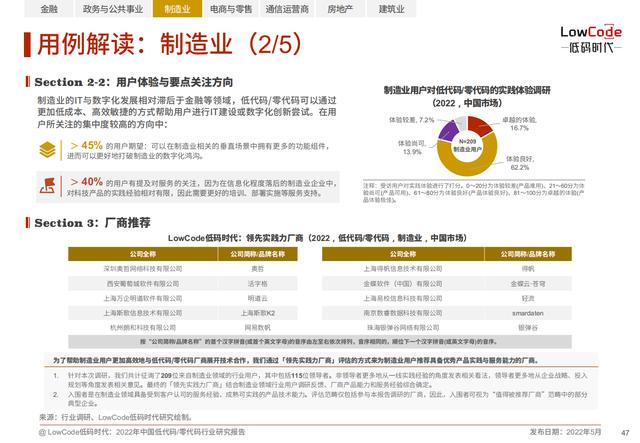This screenshot has width=640, height=443.
Task: Click the cell 珠海银弹谷网络有限公司
Action: tap(403, 327)
